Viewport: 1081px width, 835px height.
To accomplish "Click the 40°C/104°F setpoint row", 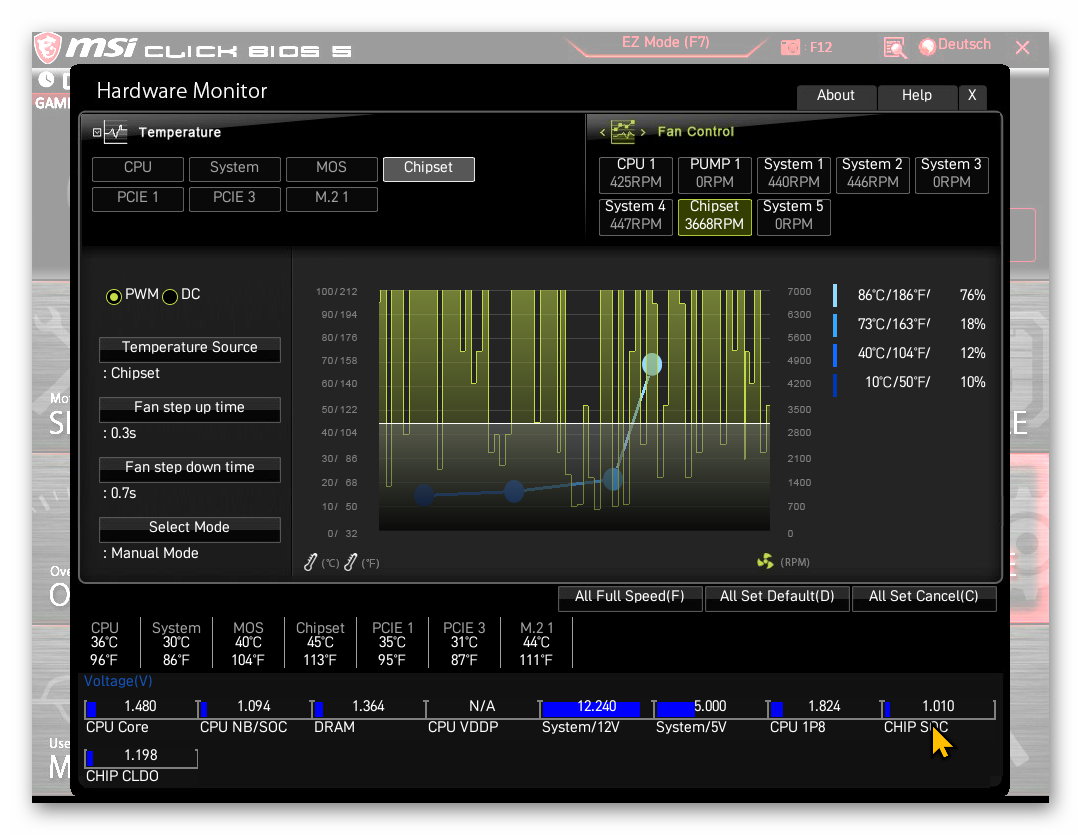I will [x=910, y=353].
